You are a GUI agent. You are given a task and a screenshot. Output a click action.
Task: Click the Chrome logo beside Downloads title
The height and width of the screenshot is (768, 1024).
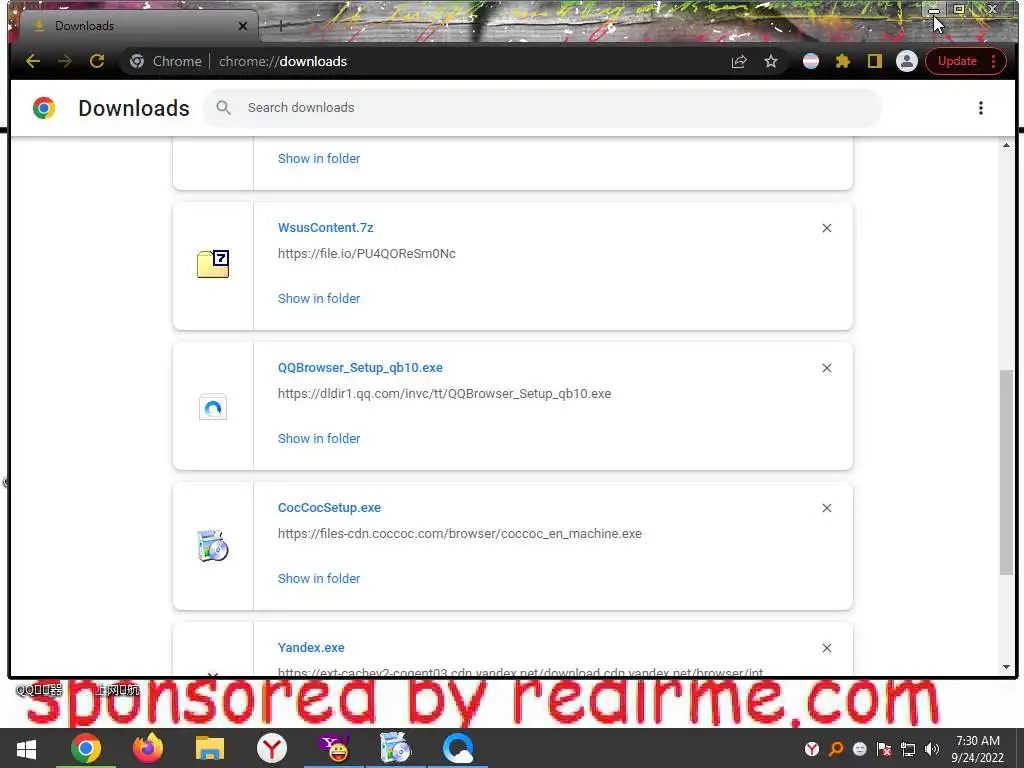point(44,108)
